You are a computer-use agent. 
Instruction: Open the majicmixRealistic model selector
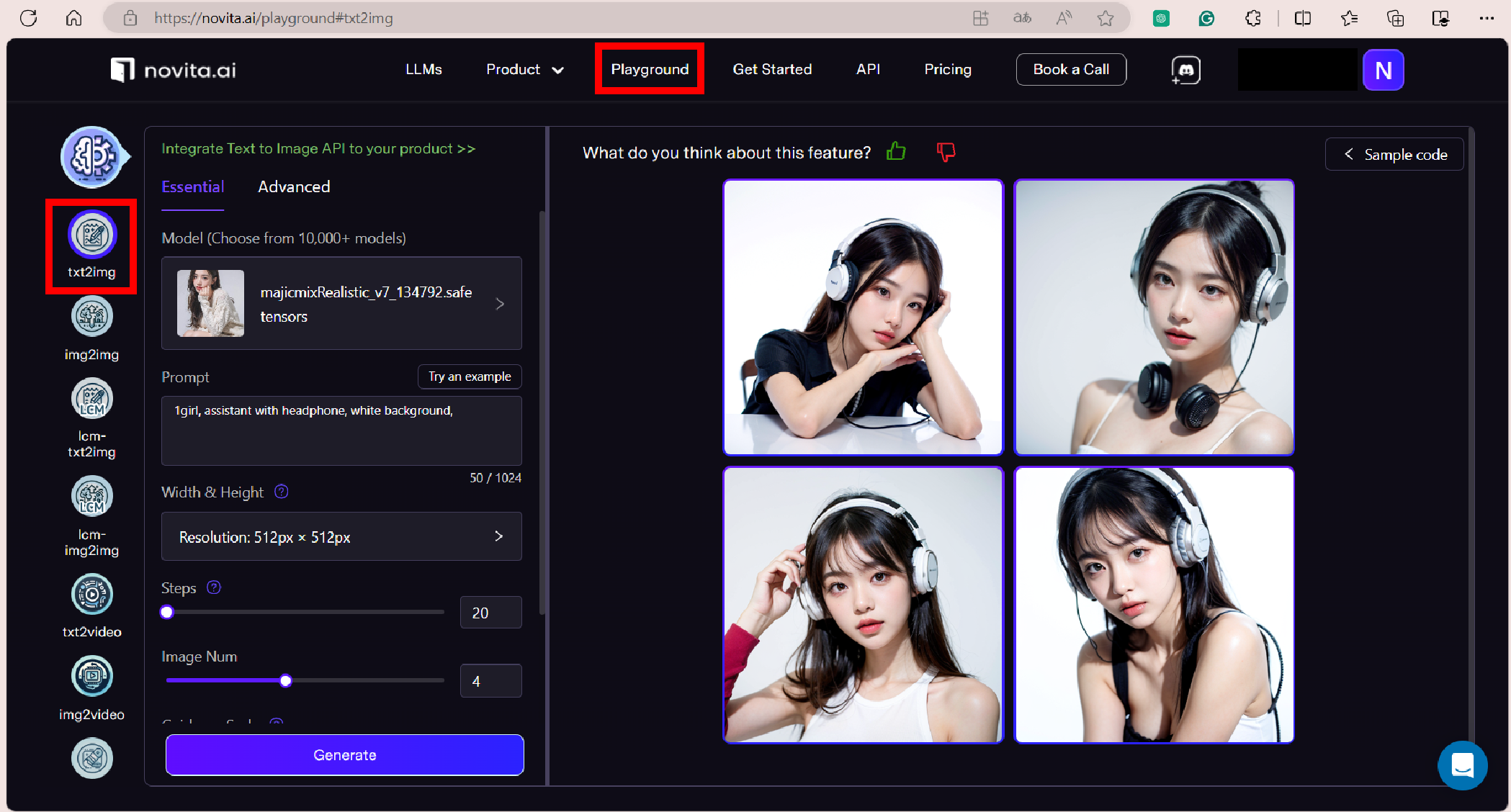pyautogui.click(x=341, y=304)
